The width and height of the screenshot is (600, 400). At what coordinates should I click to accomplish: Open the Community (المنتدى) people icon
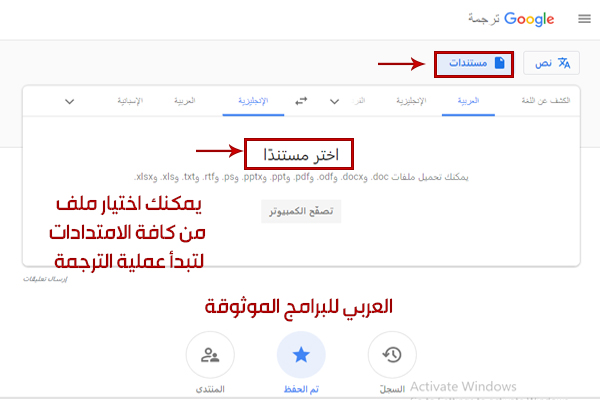pos(210,355)
